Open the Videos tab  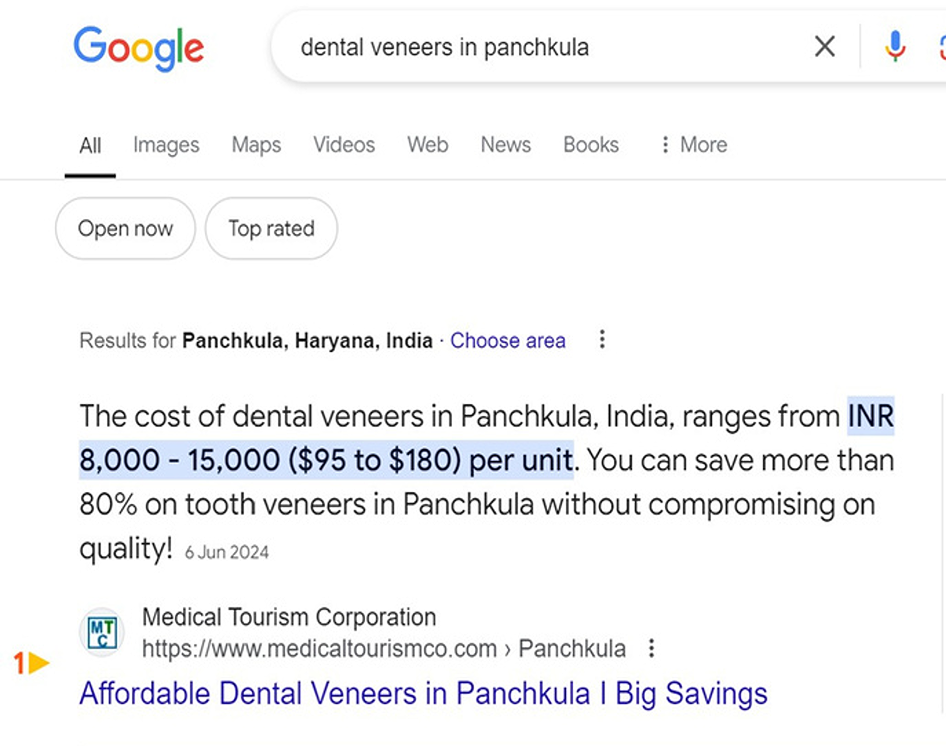pyautogui.click(x=344, y=145)
